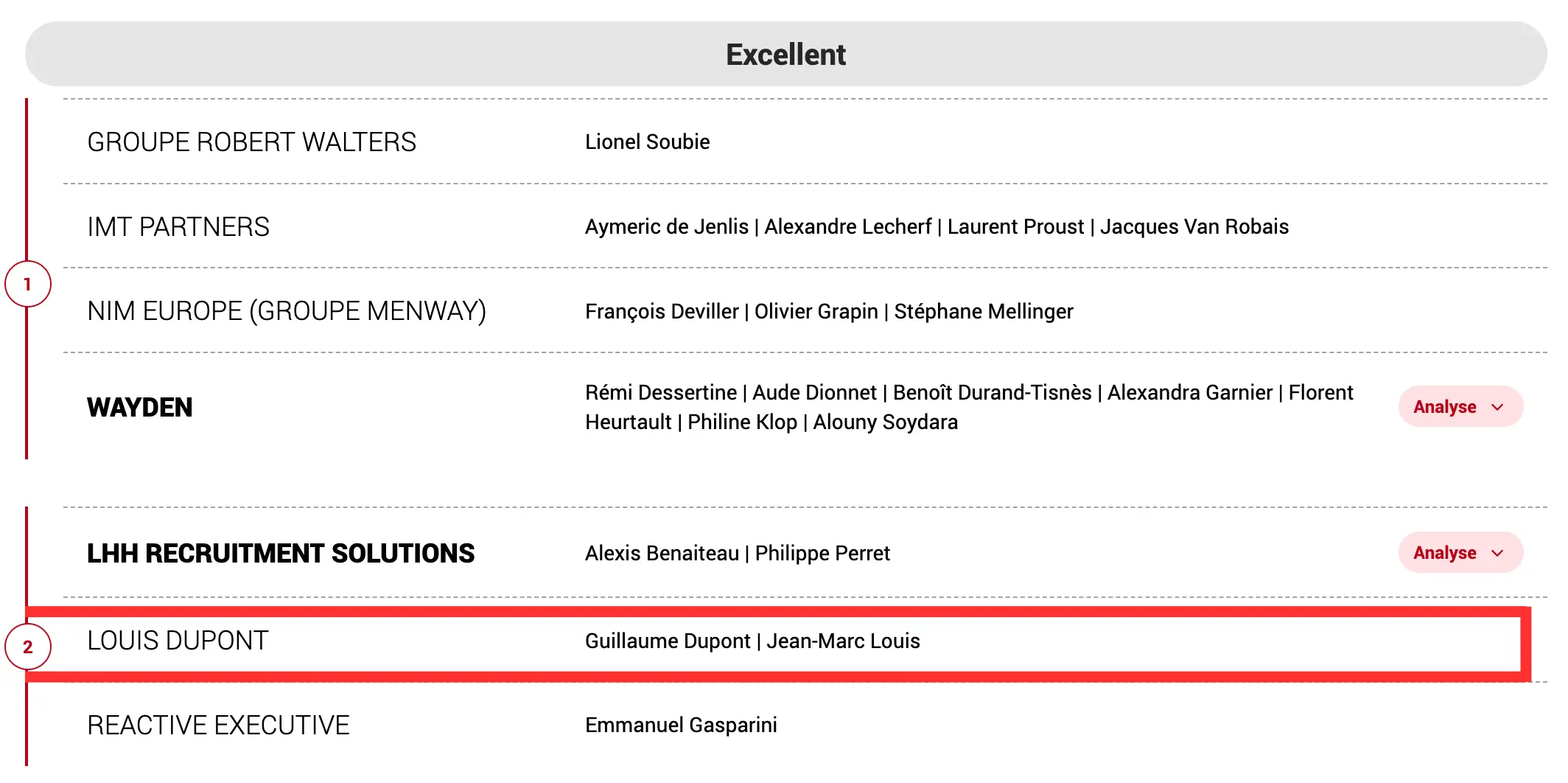Select Jacques Van Robais in IMT Partners row
1568x783 pixels.
click(1194, 226)
